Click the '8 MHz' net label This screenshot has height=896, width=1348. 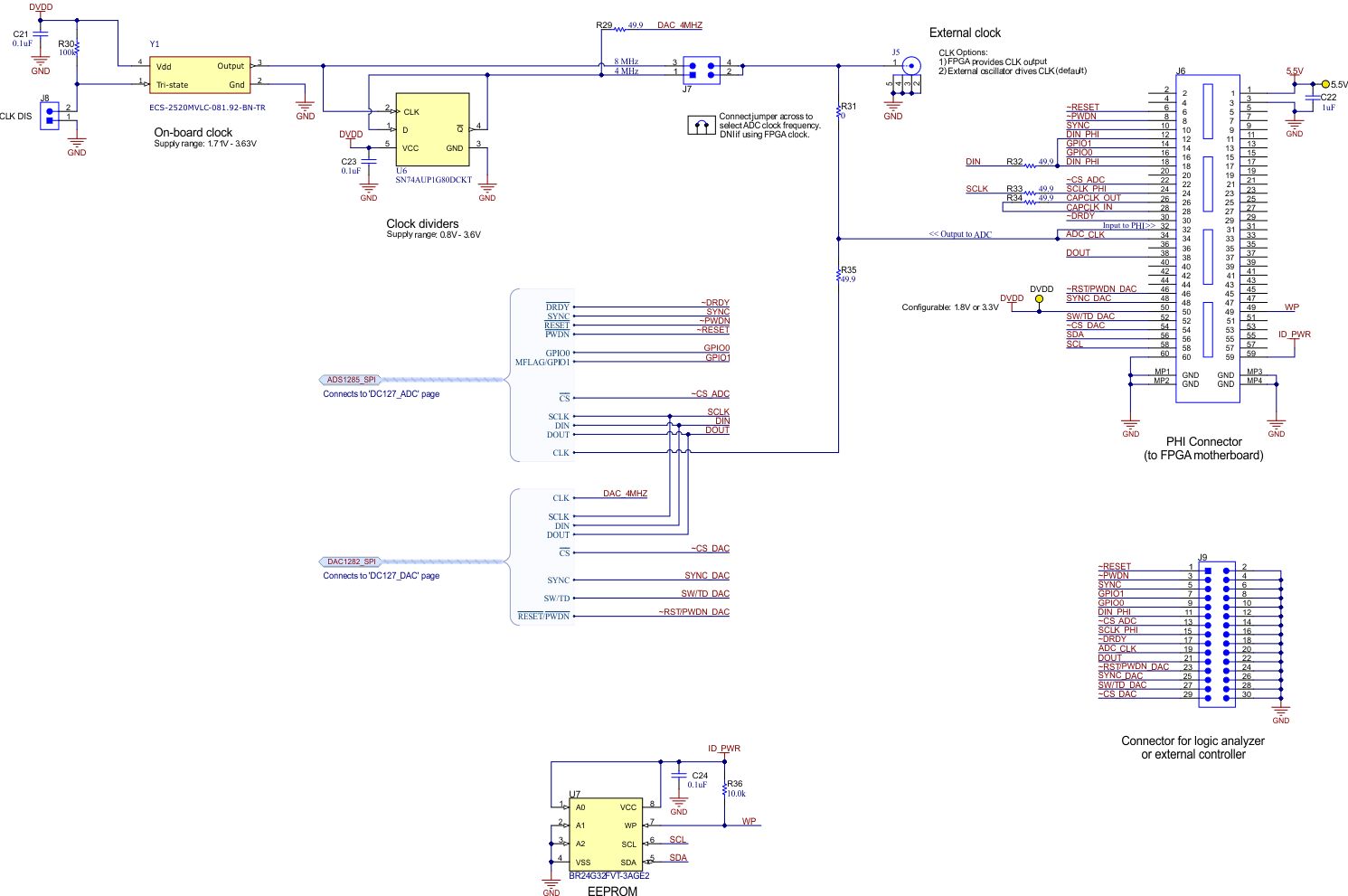(627, 61)
